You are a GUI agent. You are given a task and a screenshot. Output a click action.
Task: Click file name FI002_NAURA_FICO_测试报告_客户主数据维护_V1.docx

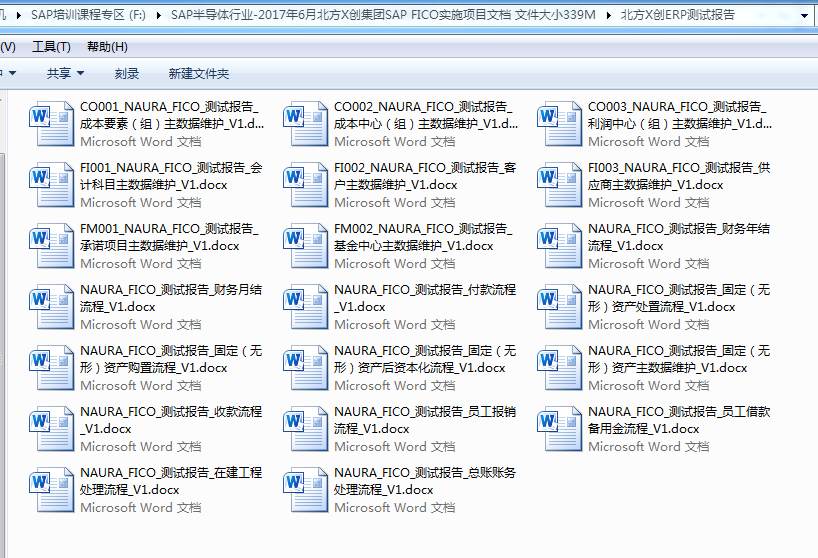click(x=425, y=176)
